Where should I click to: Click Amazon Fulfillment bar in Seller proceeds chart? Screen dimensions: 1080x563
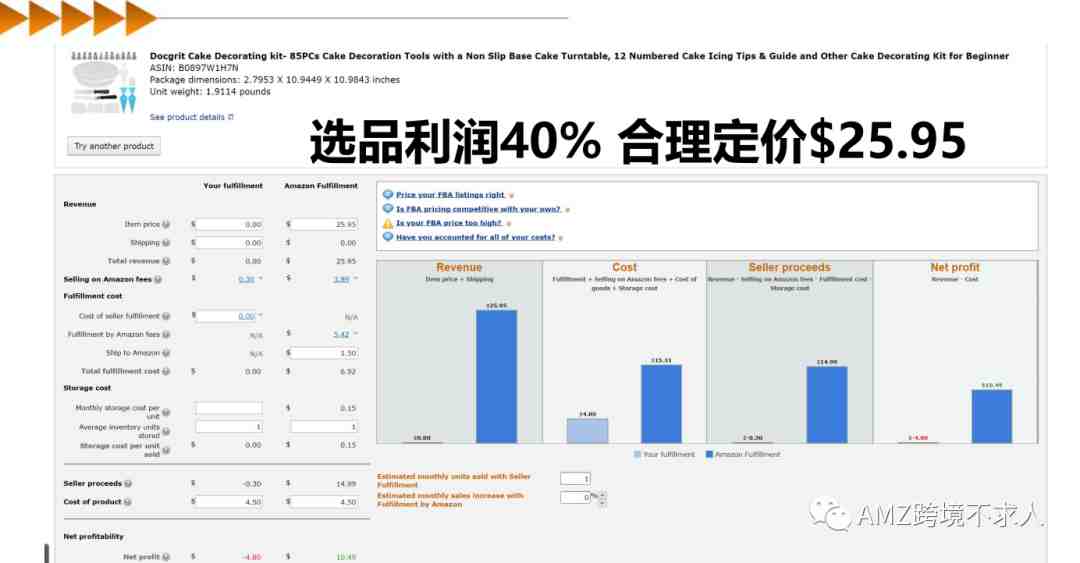click(x=827, y=405)
